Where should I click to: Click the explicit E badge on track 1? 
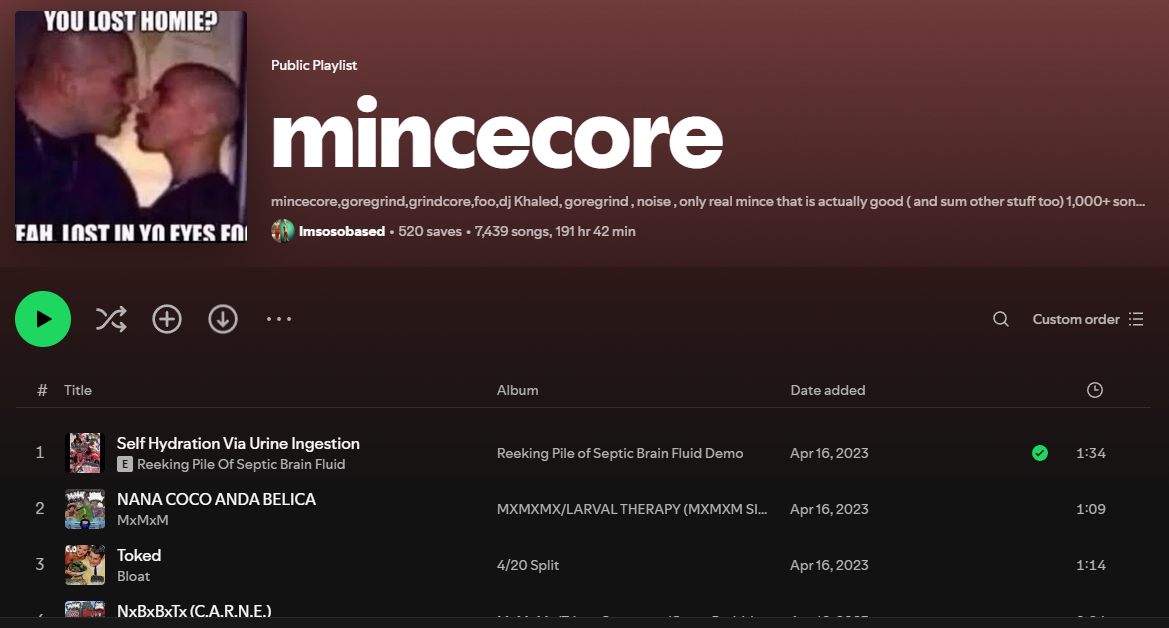pyautogui.click(x=125, y=464)
